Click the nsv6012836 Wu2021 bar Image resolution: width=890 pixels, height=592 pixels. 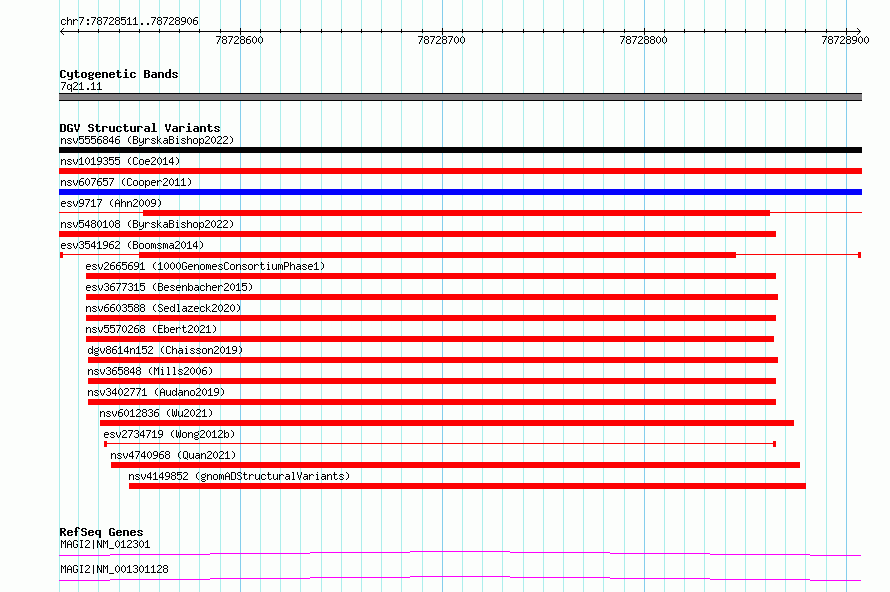[x=447, y=423]
